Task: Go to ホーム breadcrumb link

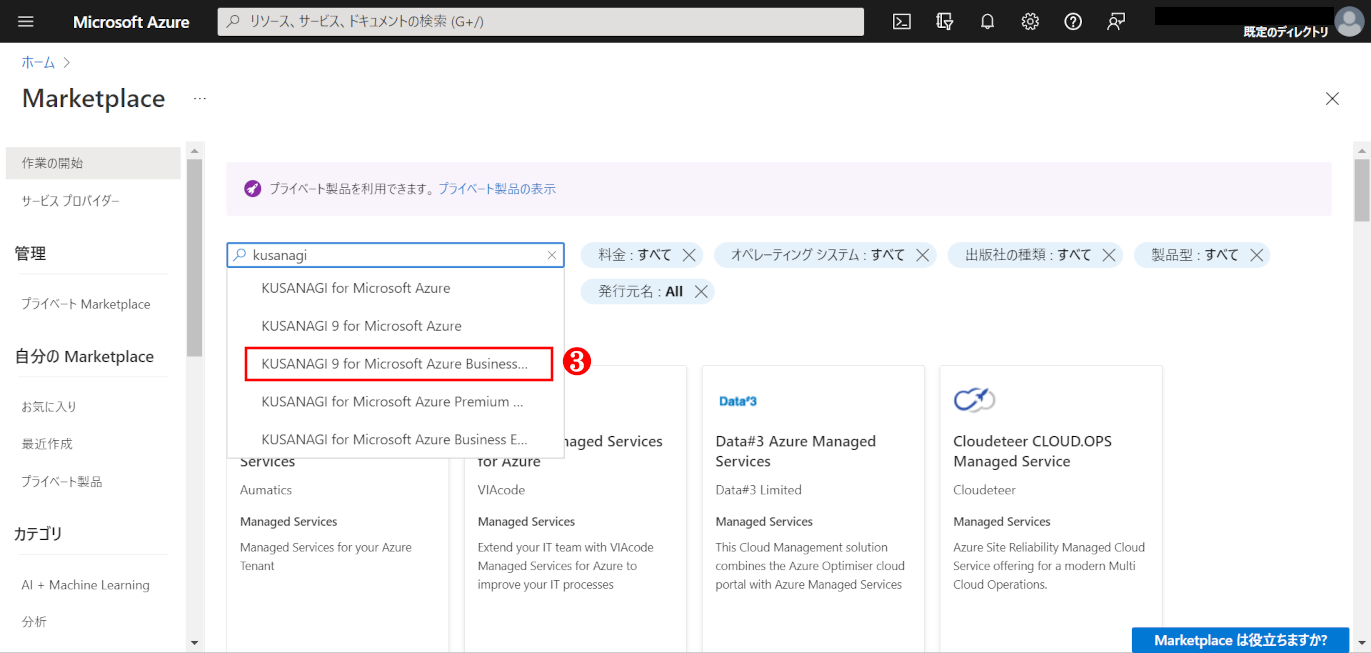Action: coord(38,62)
